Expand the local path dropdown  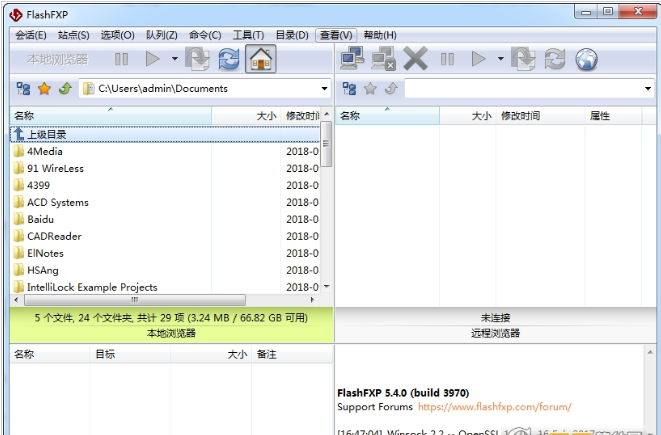[x=324, y=89]
